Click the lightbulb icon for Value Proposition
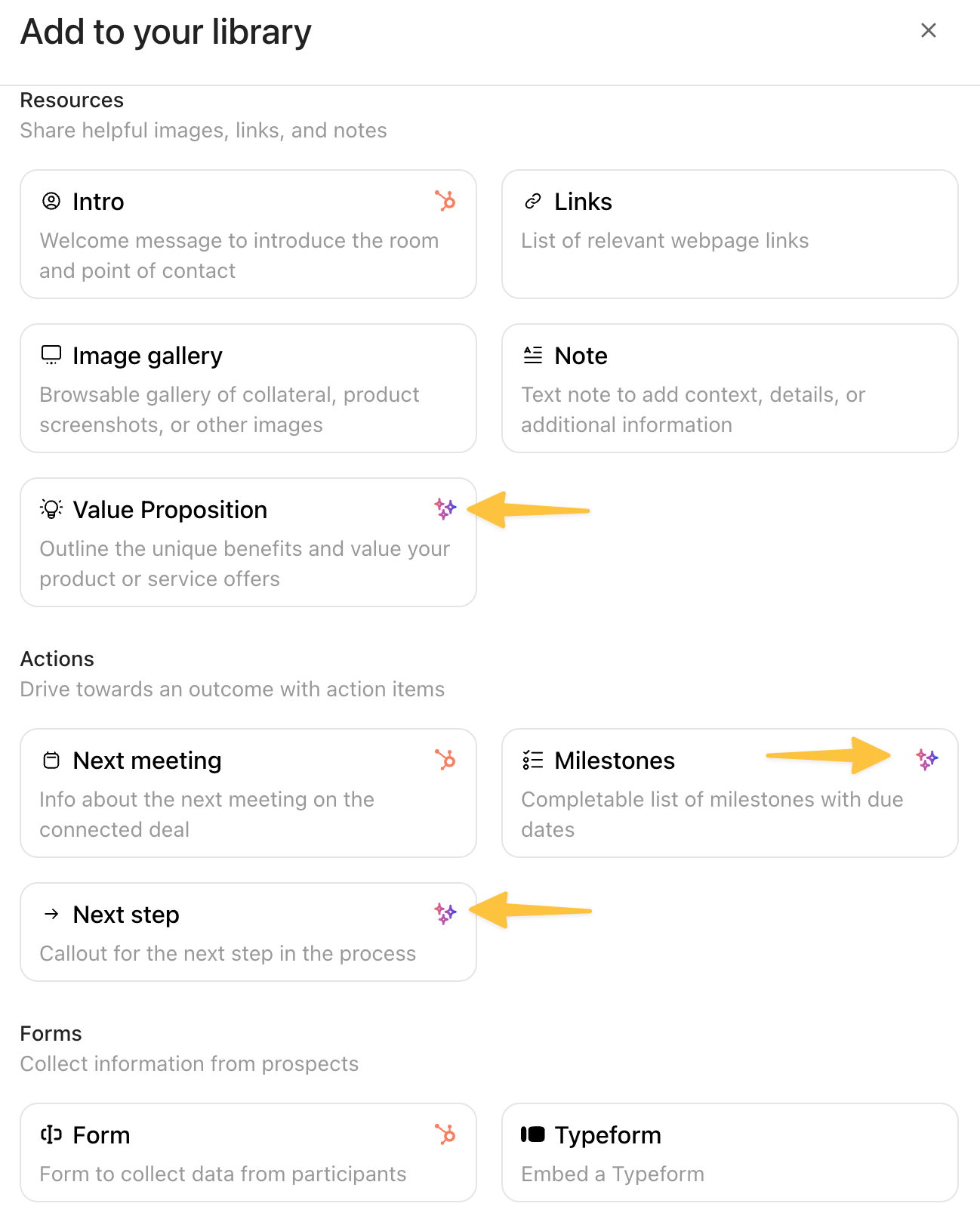 click(x=51, y=509)
